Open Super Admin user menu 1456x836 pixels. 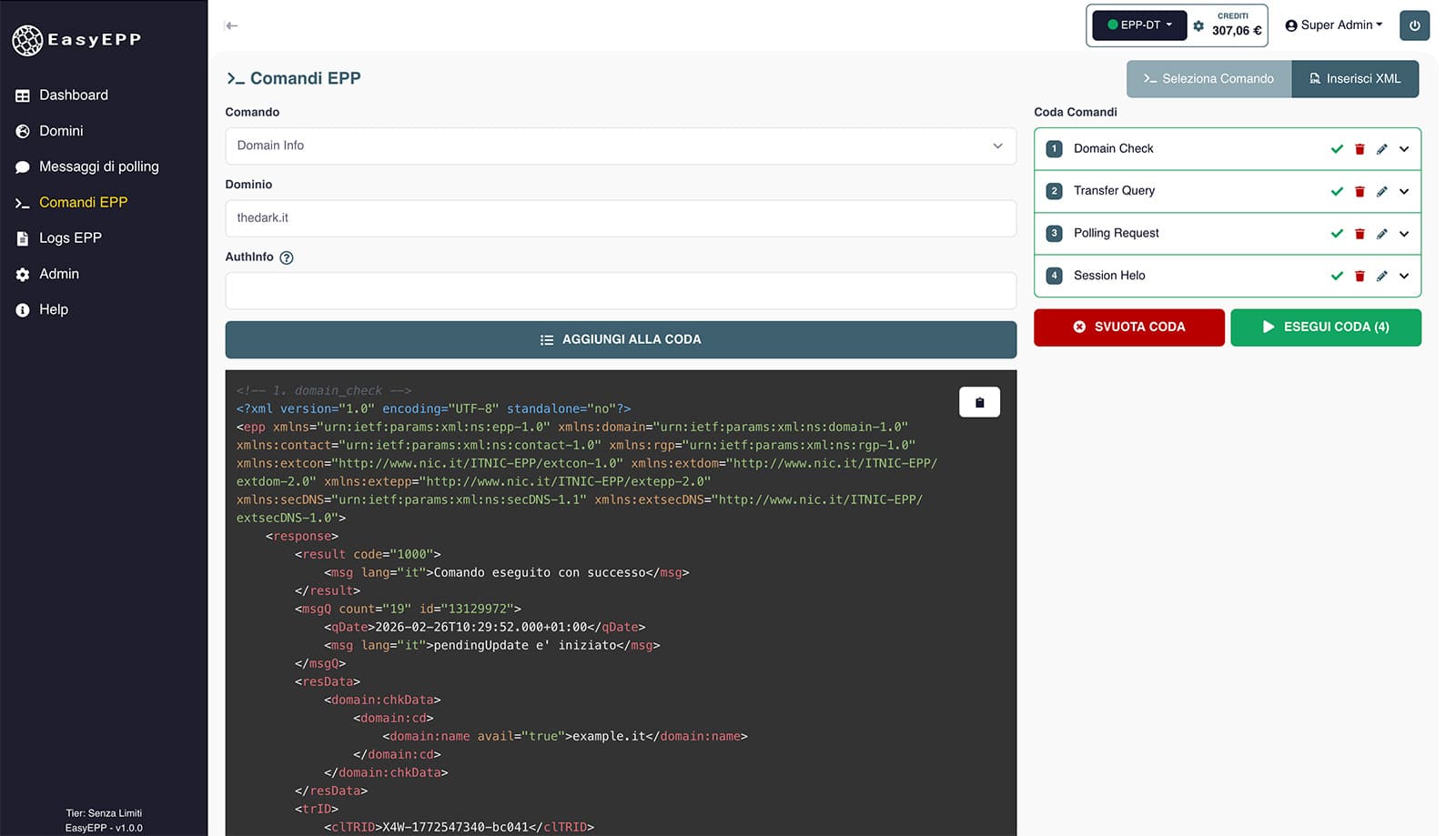[x=1333, y=25]
